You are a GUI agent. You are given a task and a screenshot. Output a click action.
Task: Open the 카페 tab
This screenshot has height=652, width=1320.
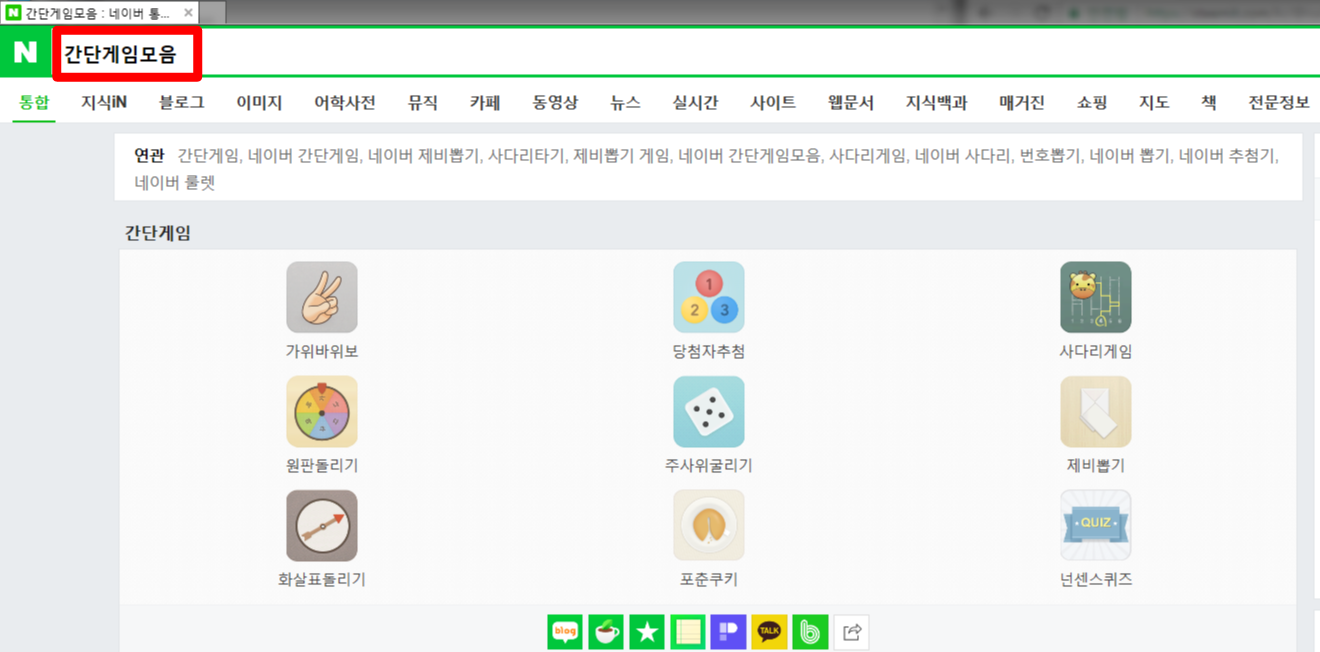tap(485, 102)
